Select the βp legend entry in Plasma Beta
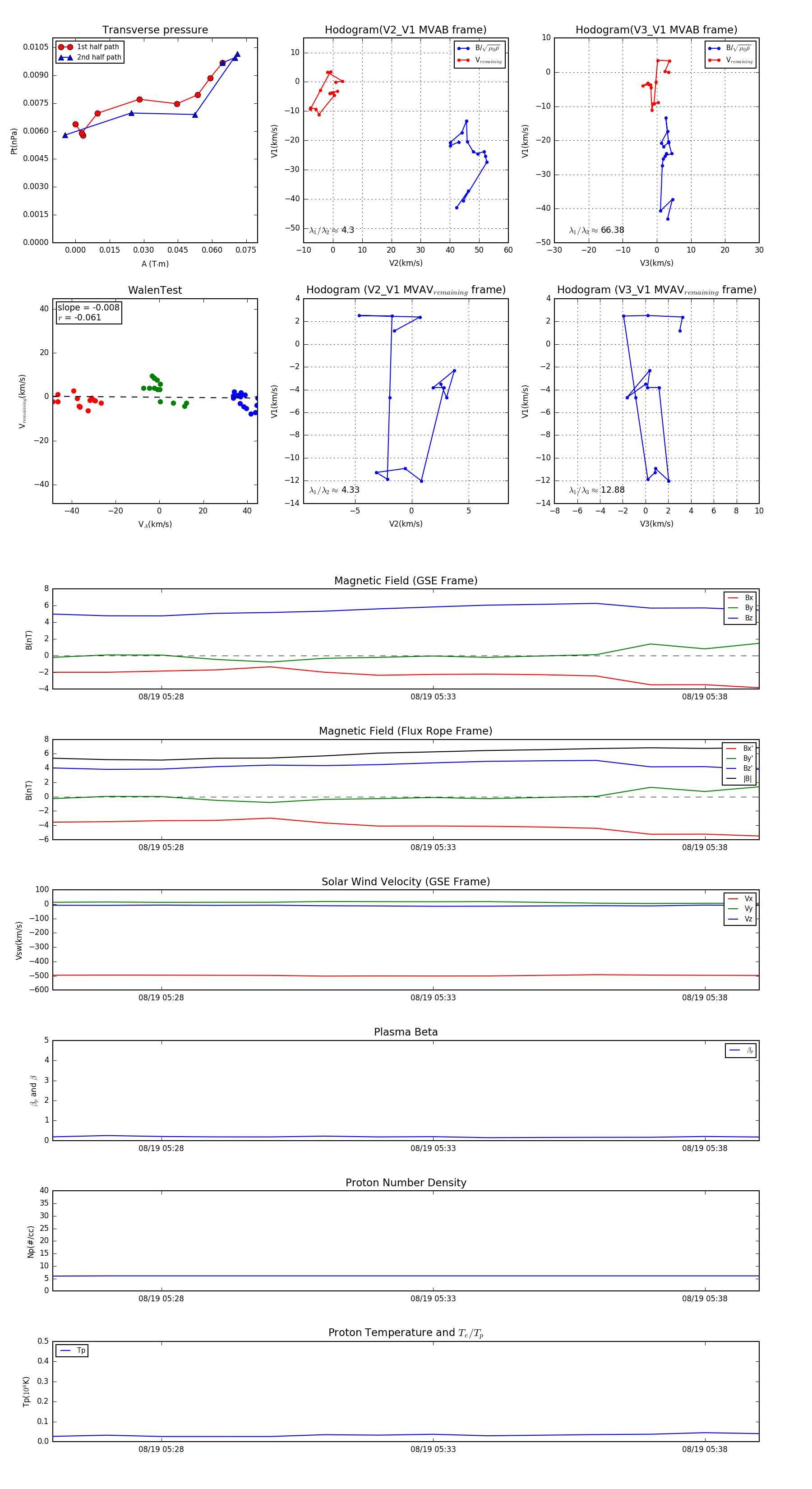This screenshot has width=812, height=1489. tap(741, 1050)
